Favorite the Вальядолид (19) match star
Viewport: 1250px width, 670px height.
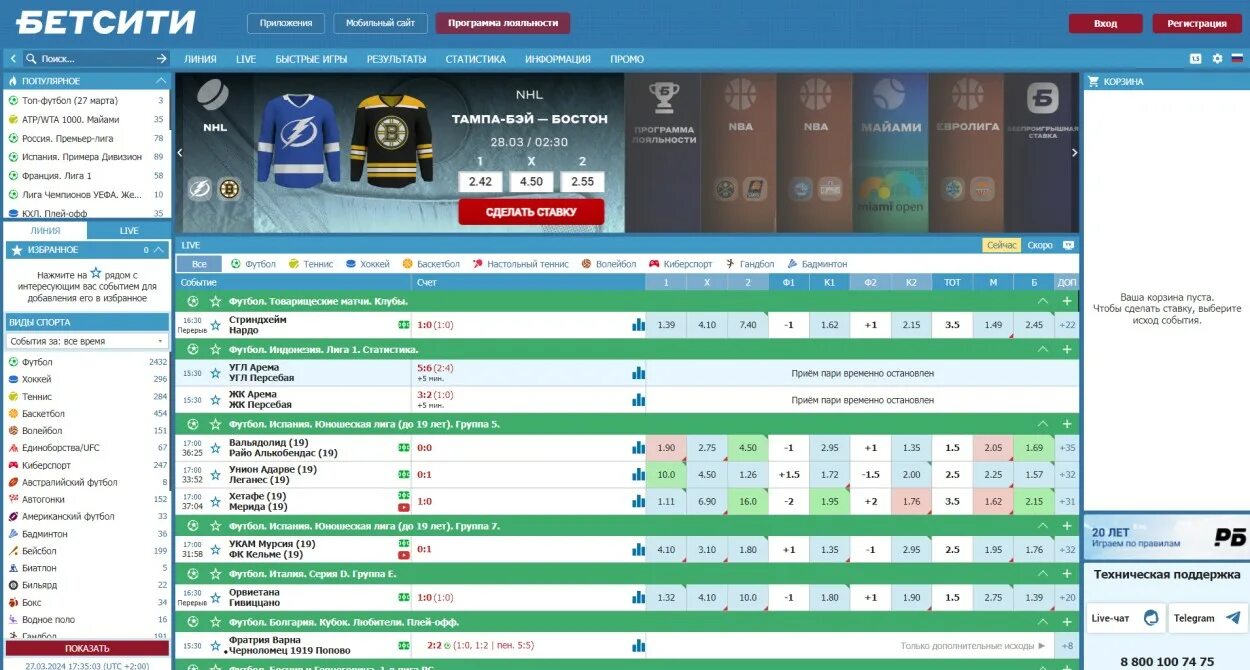[x=215, y=448]
